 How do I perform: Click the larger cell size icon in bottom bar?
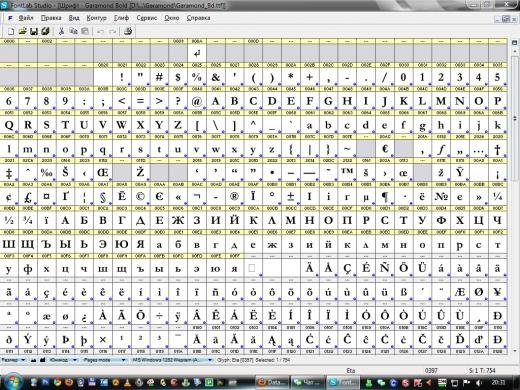[43, 360]
